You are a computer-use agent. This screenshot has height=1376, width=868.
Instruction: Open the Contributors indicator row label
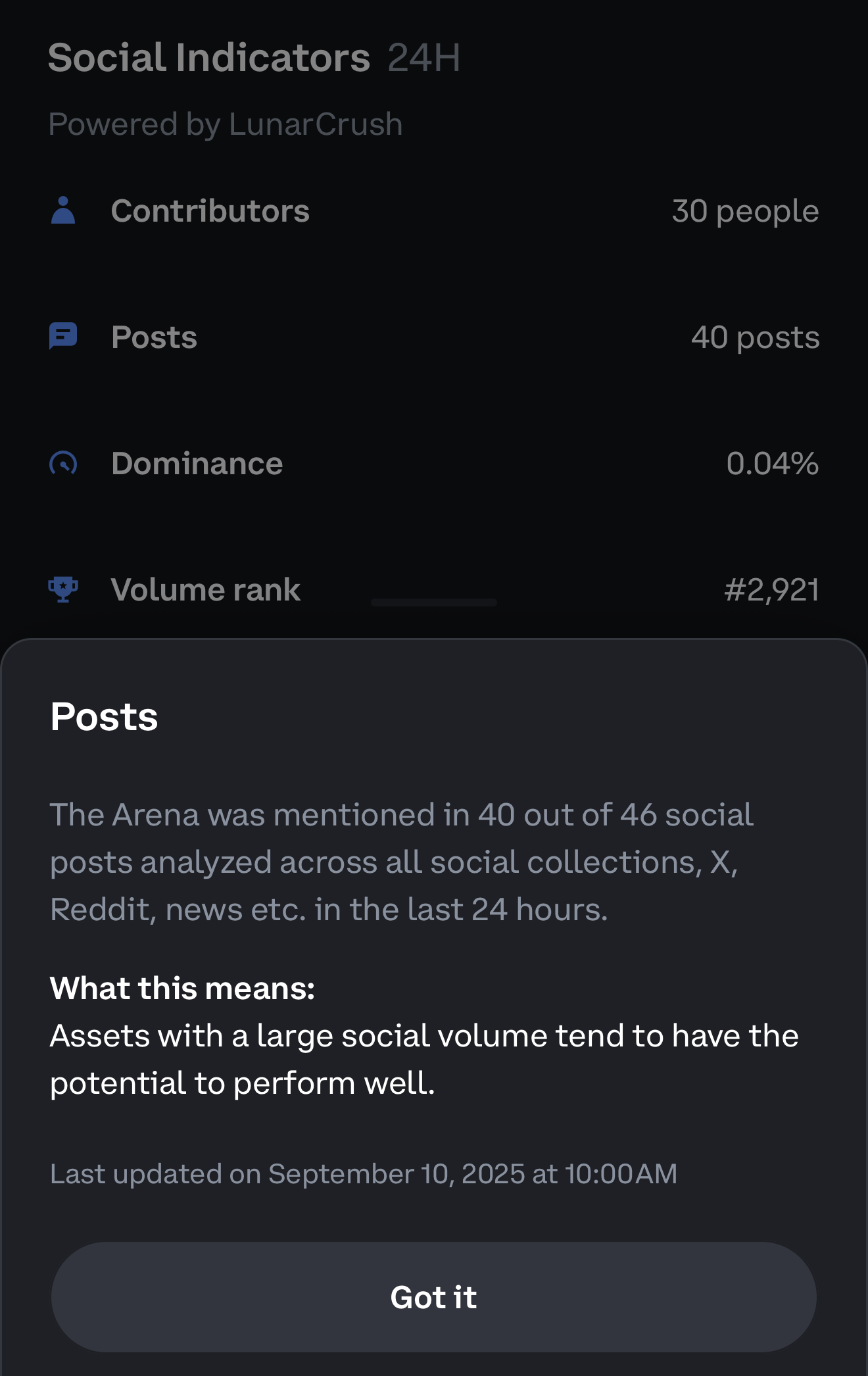point(210,211)
